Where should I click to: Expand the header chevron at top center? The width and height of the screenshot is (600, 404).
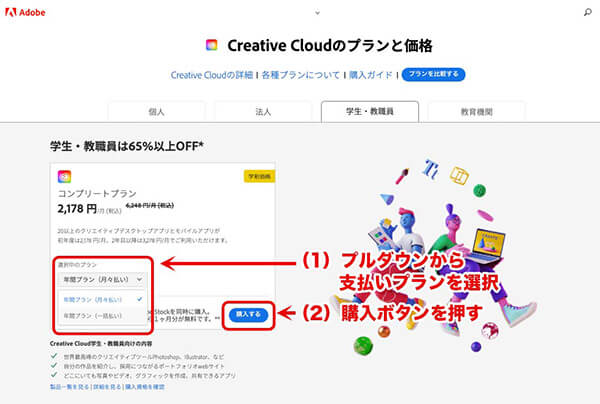317,13
